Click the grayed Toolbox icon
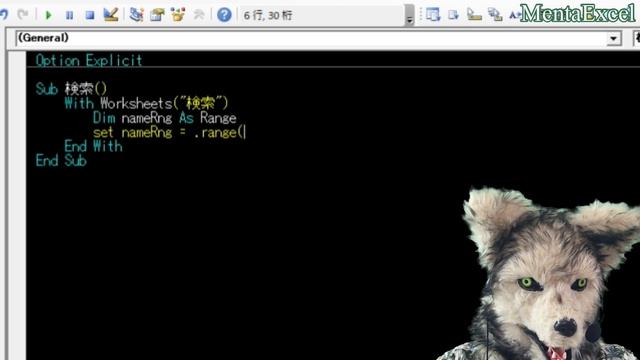 199,15
